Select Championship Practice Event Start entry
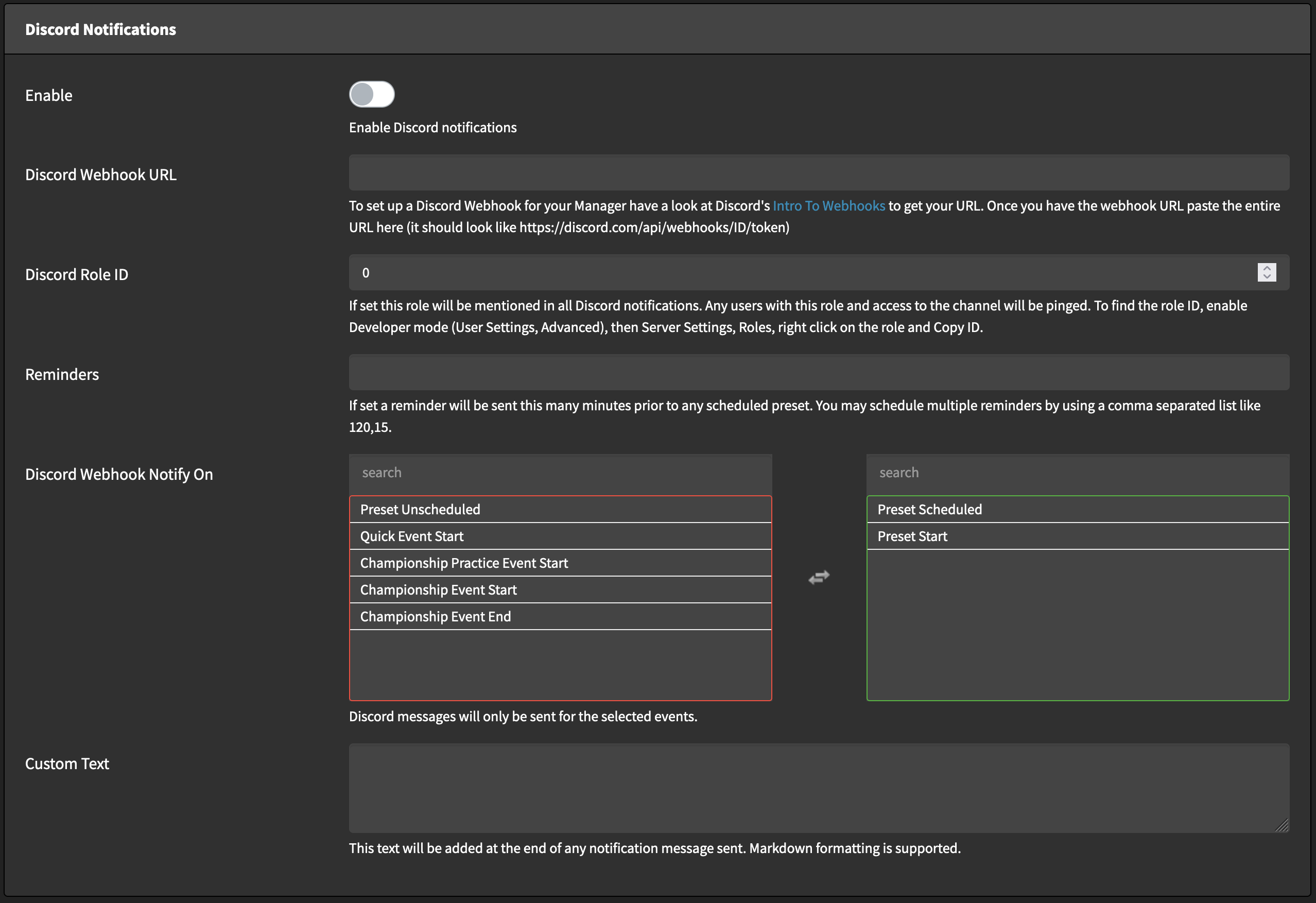This screenshot has width=1316, height=903. click(x=560, y=563)
